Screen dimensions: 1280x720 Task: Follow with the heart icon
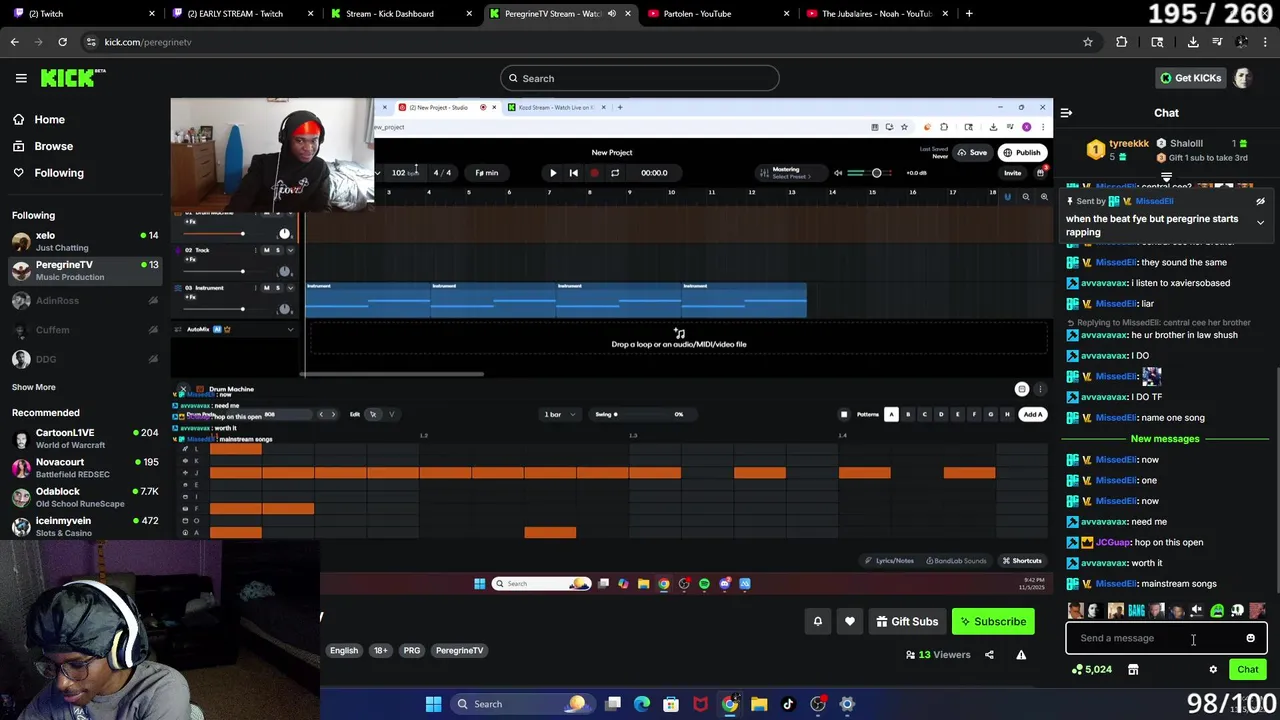(850, 622)
